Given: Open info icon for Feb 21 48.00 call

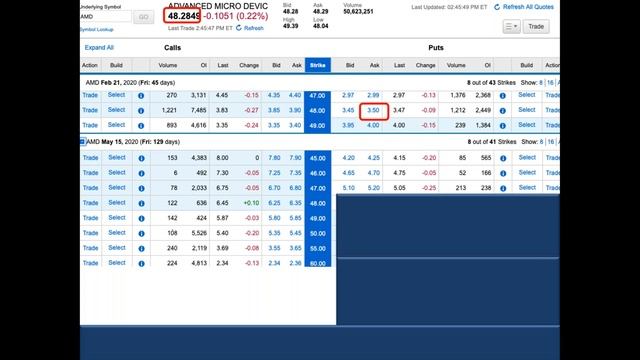Looking at the screenshot, I should [x=141, y=111].
